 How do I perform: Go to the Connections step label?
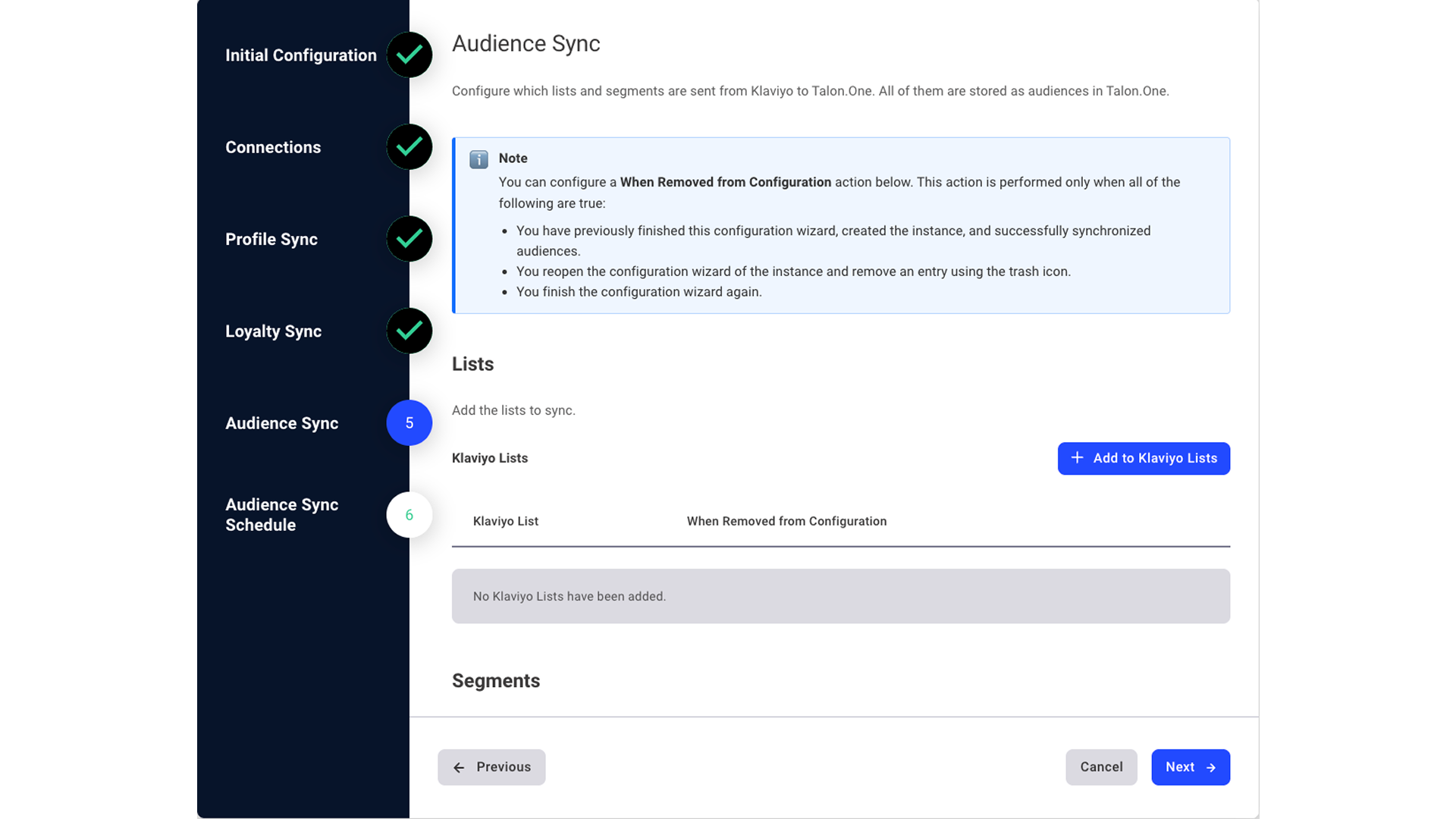273,147
